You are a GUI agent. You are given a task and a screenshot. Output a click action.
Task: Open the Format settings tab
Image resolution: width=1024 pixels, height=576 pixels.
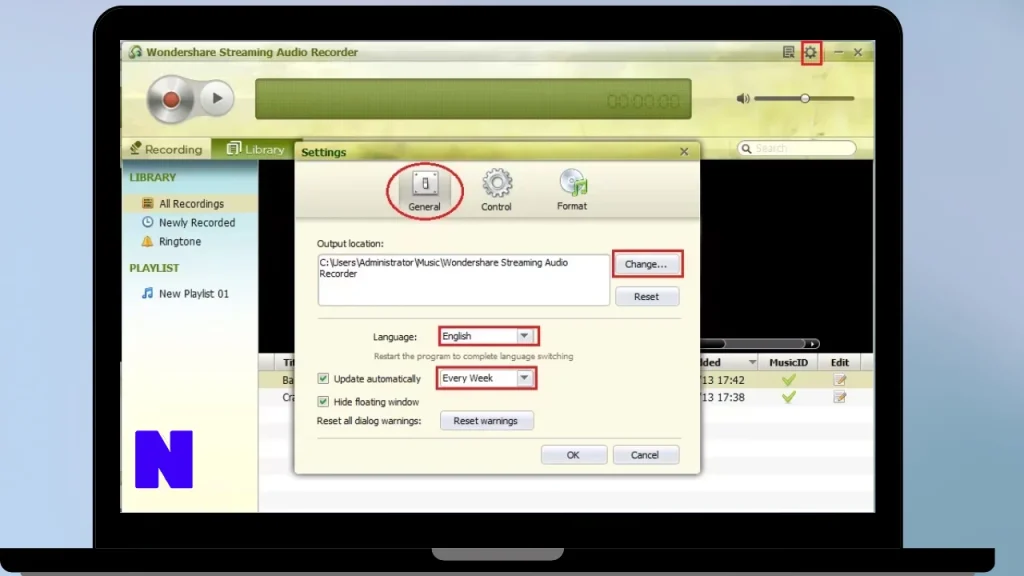click(x=572, y=191)
